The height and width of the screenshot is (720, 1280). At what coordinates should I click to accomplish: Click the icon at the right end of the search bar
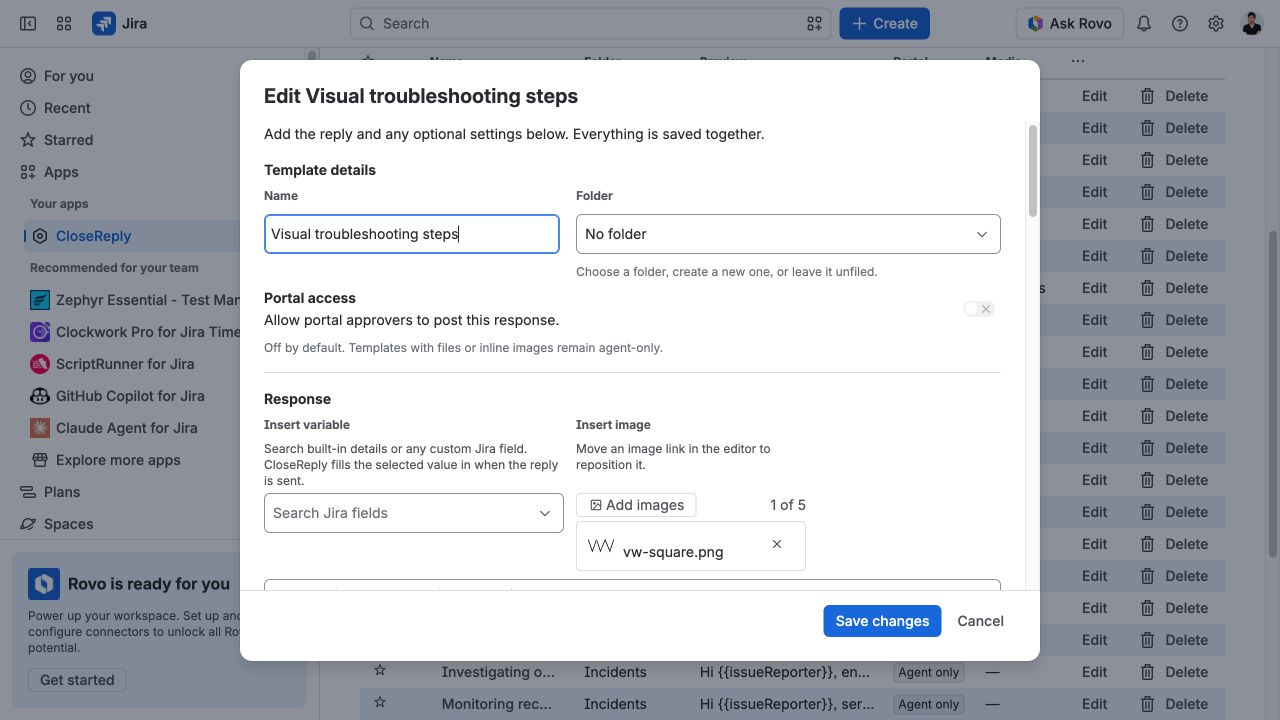tap(814, 23)
